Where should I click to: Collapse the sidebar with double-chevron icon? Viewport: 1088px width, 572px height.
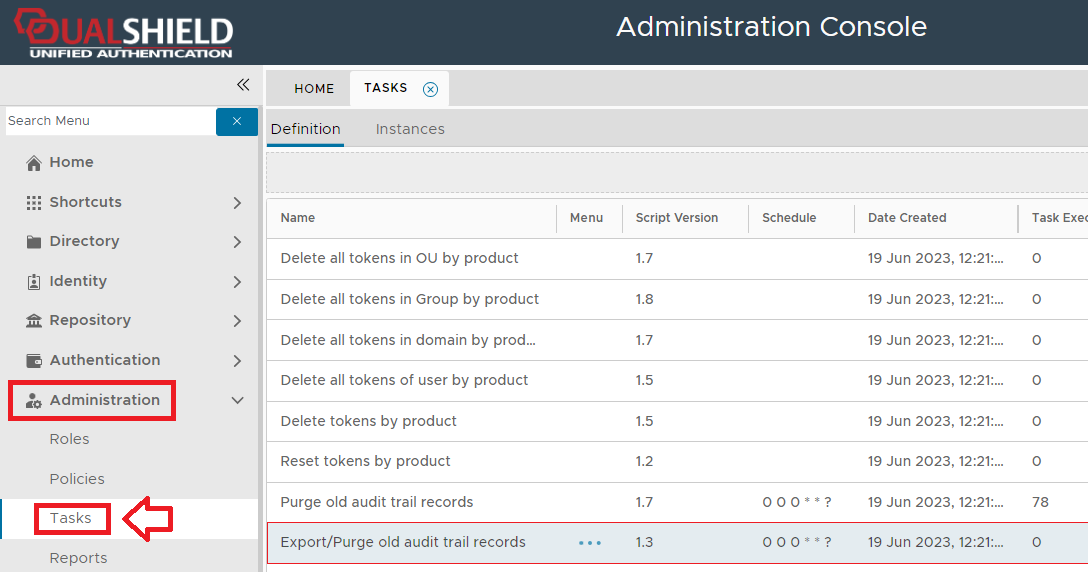pos(242,85)
